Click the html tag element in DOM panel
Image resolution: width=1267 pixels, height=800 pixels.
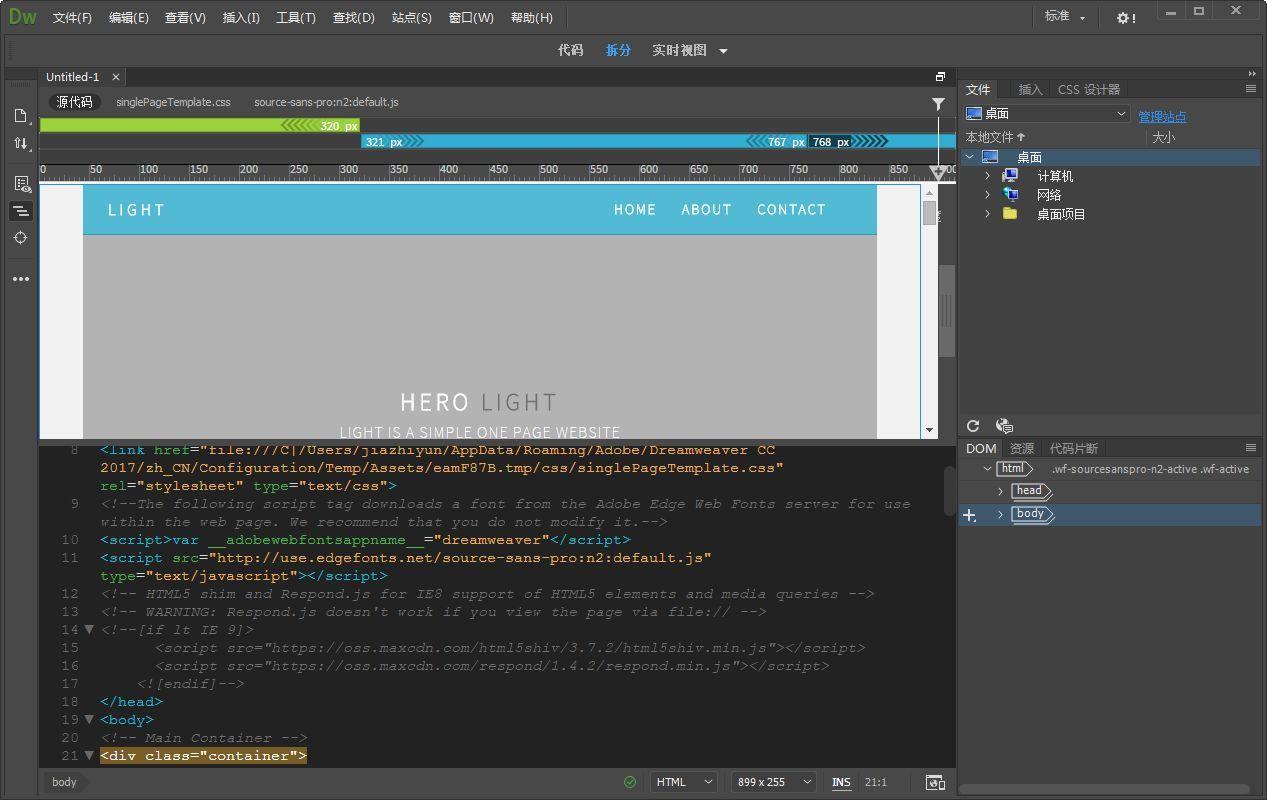click(x=1014, y=468)
